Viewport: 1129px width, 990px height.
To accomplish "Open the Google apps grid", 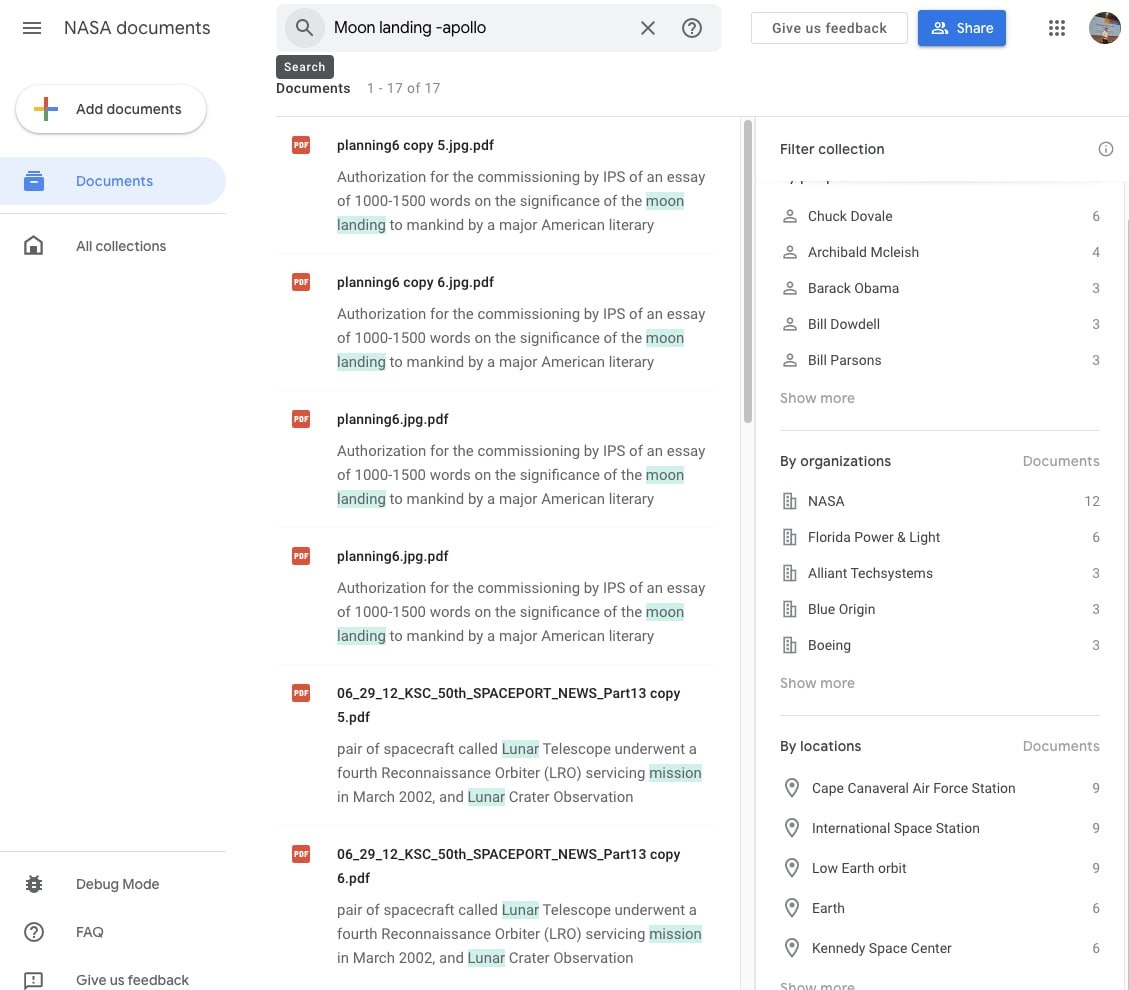I will [1057, 28].
